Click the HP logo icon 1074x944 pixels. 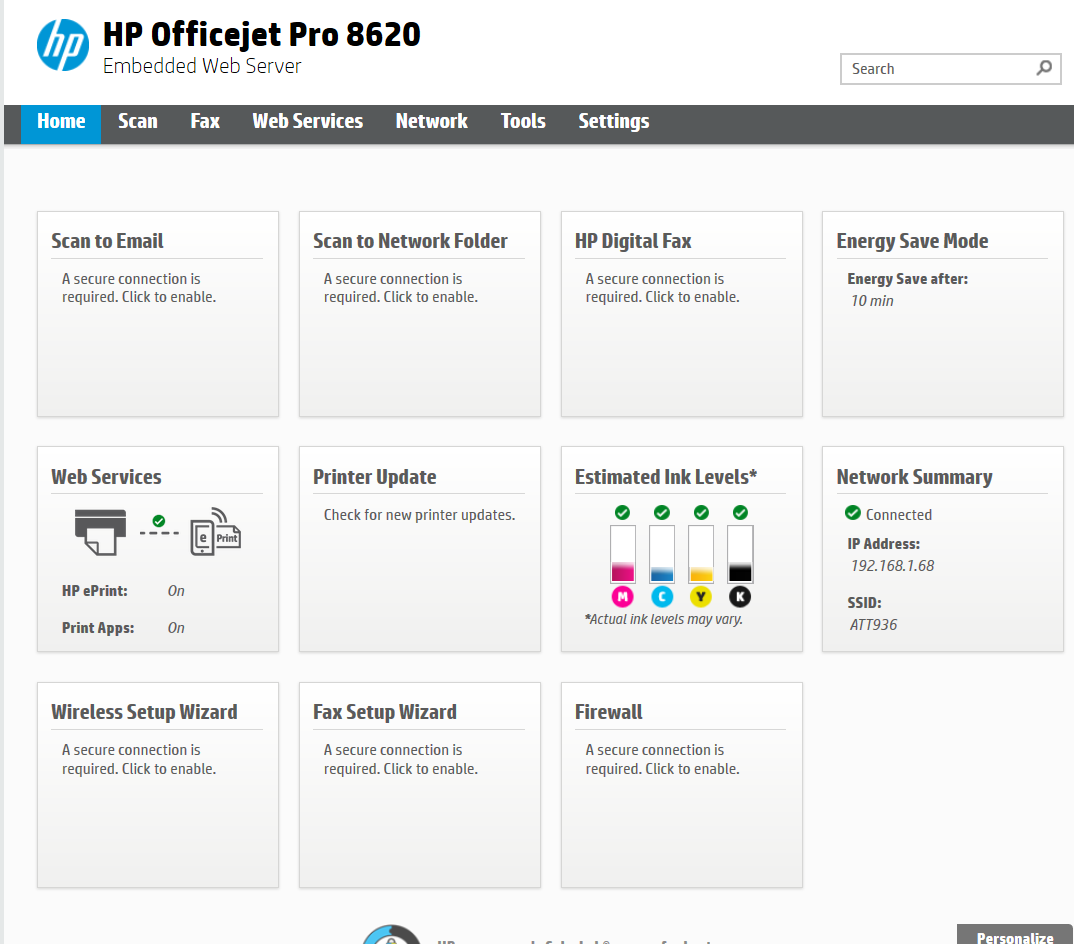click(x=63, y=45)
